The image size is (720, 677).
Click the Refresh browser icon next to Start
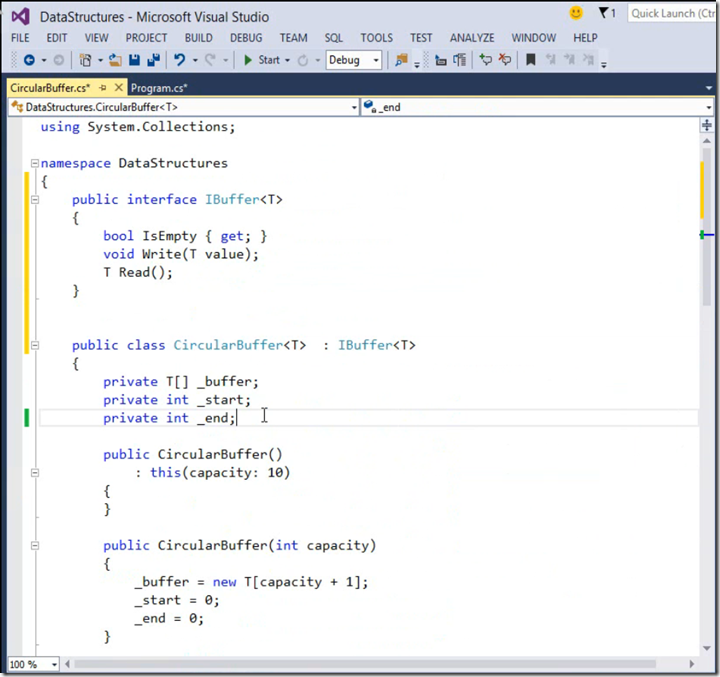(x=303, y=60)
